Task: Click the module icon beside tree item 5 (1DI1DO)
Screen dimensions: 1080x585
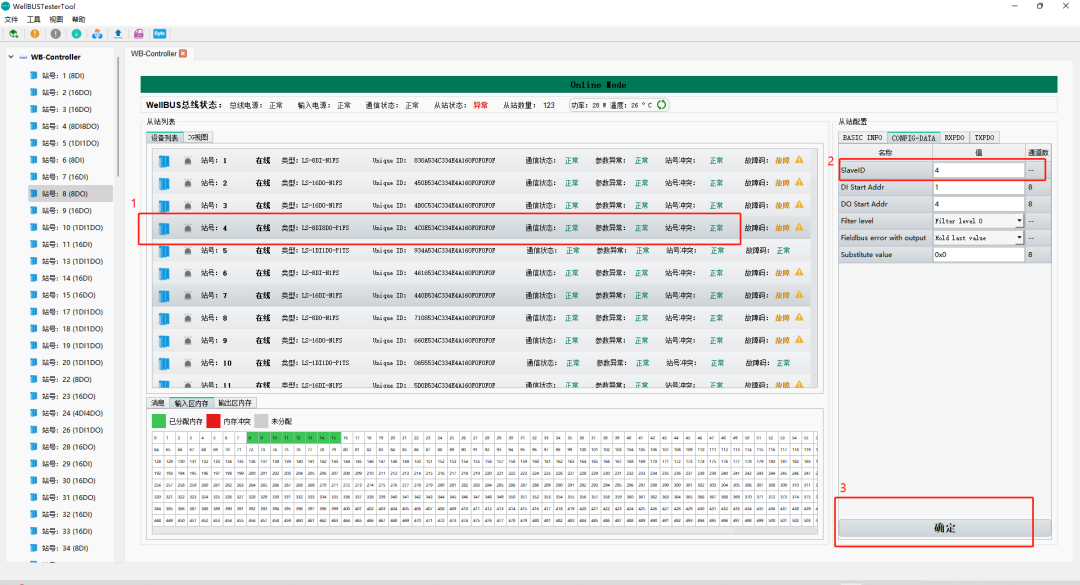Action: click(x=34, y=143)
